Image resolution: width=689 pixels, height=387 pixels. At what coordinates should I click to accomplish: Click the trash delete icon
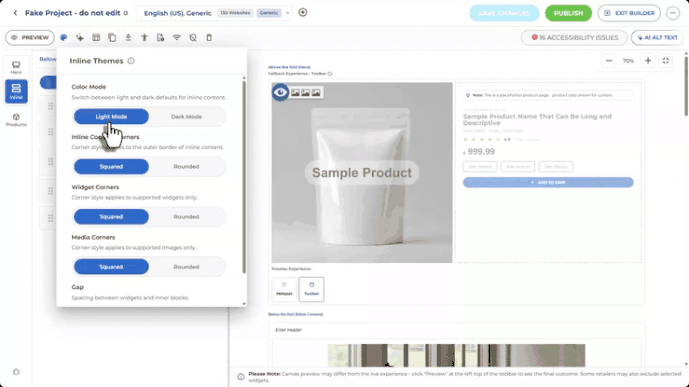(209, 38)
